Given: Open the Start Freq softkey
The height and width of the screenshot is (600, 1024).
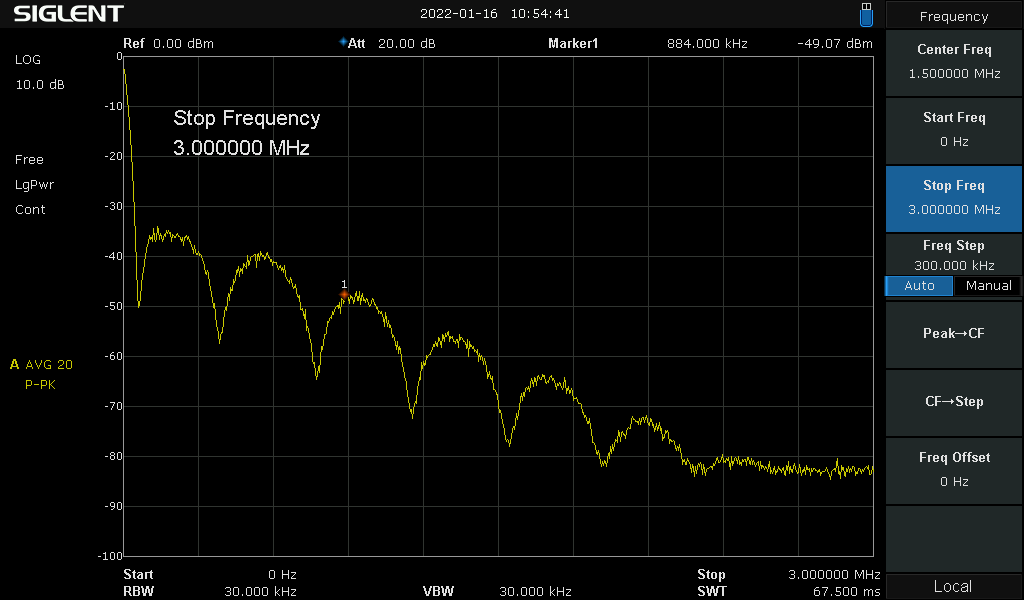Looking at the screenshot, I should coord(953,130).
